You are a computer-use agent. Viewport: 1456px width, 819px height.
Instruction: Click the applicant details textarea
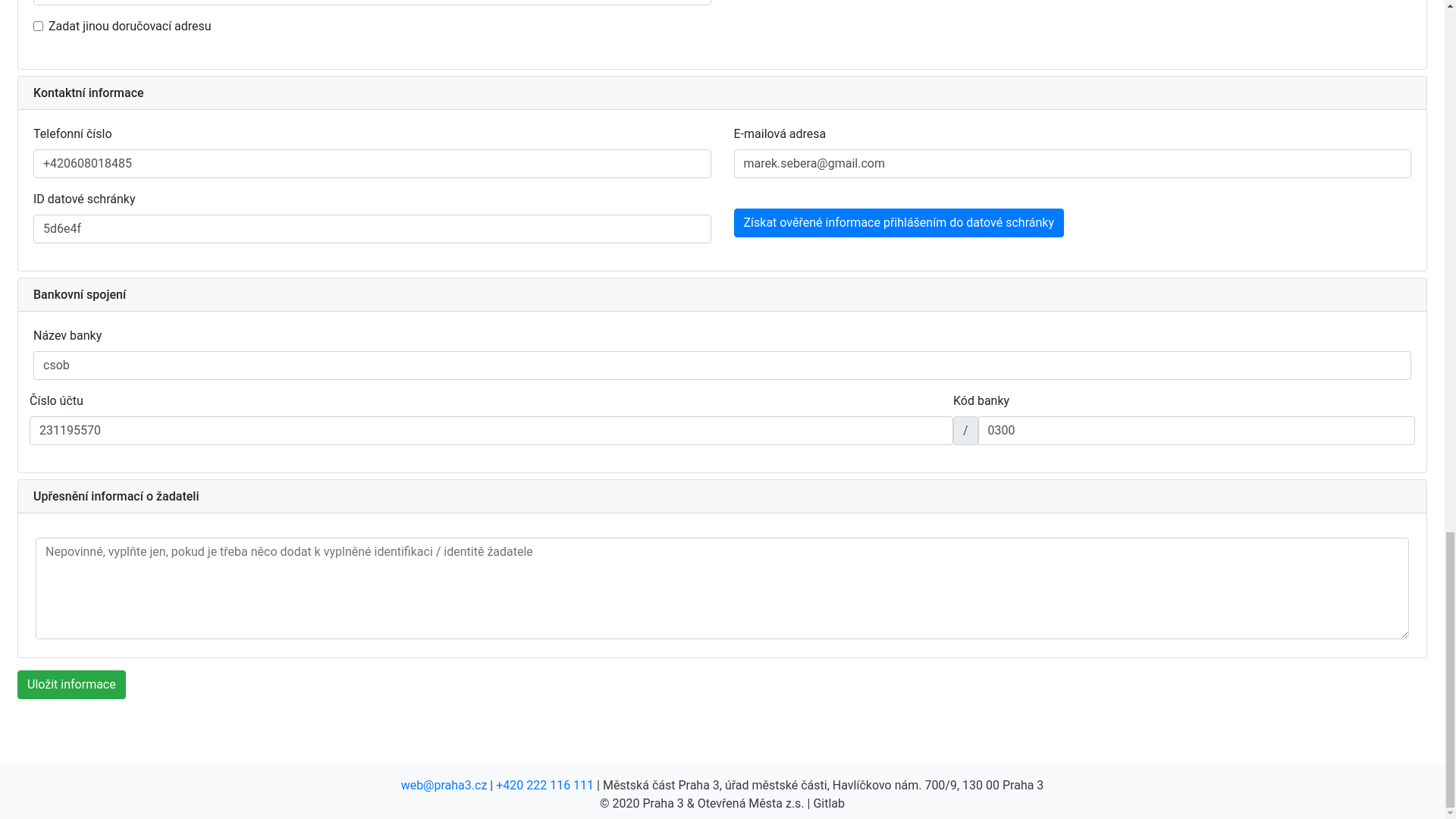pos(721,588)
